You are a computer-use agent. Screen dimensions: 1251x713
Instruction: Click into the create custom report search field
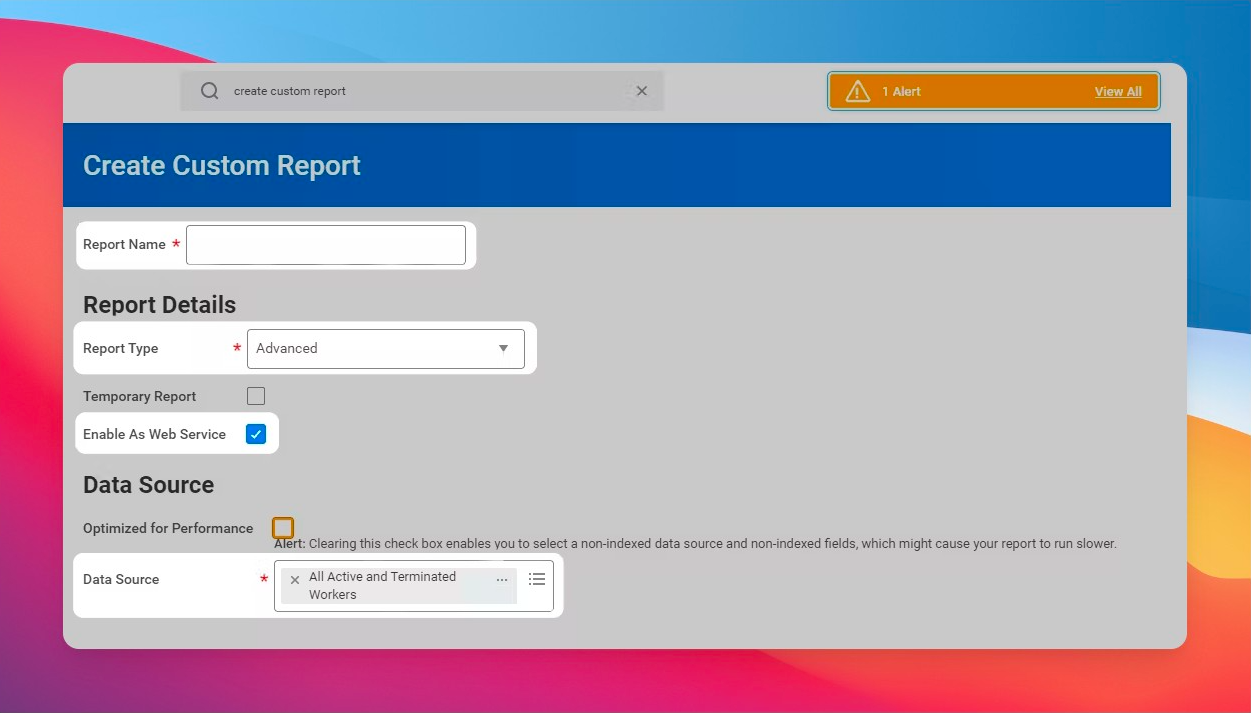[x=420, y=91]
